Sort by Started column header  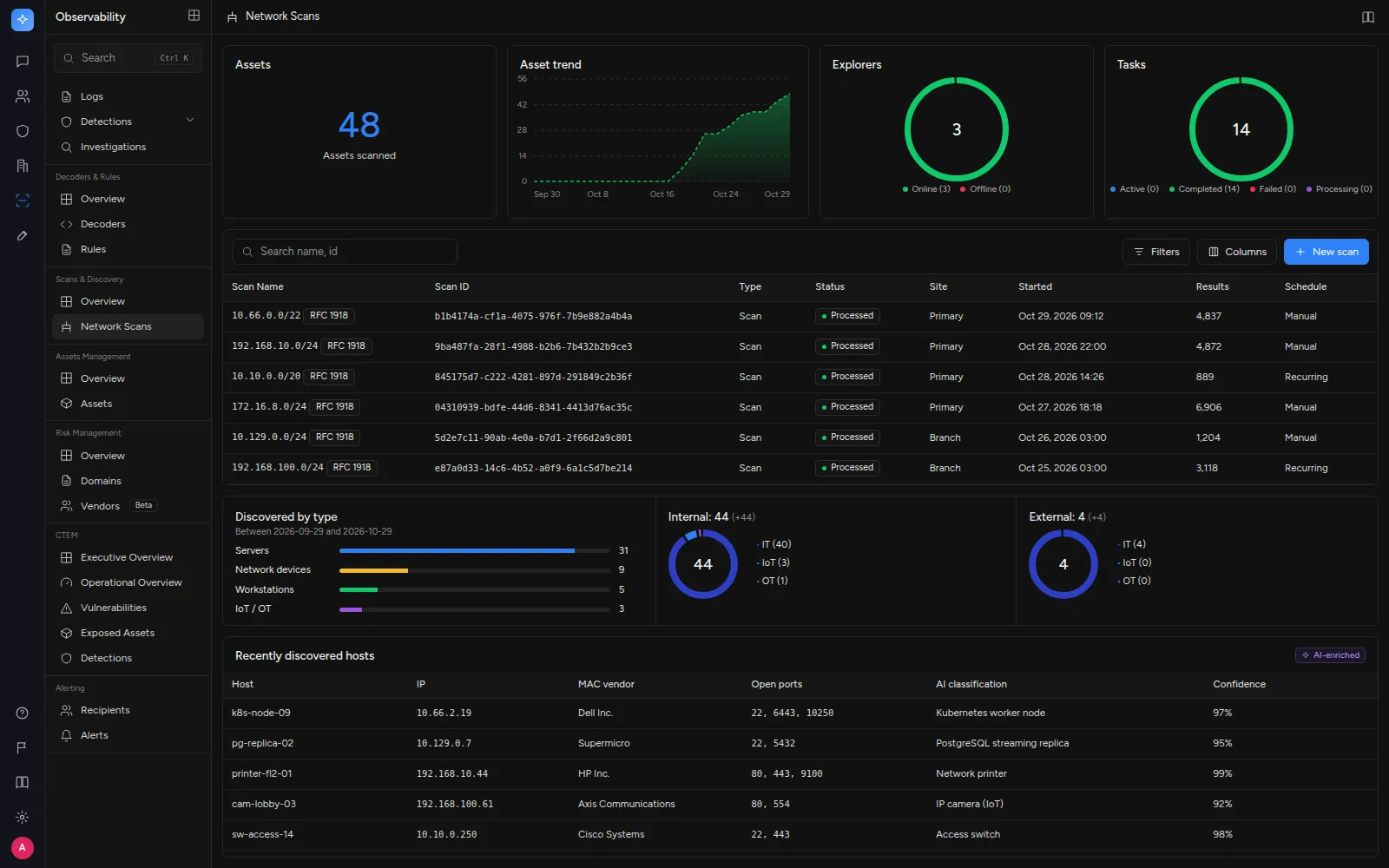[1035, 286]
